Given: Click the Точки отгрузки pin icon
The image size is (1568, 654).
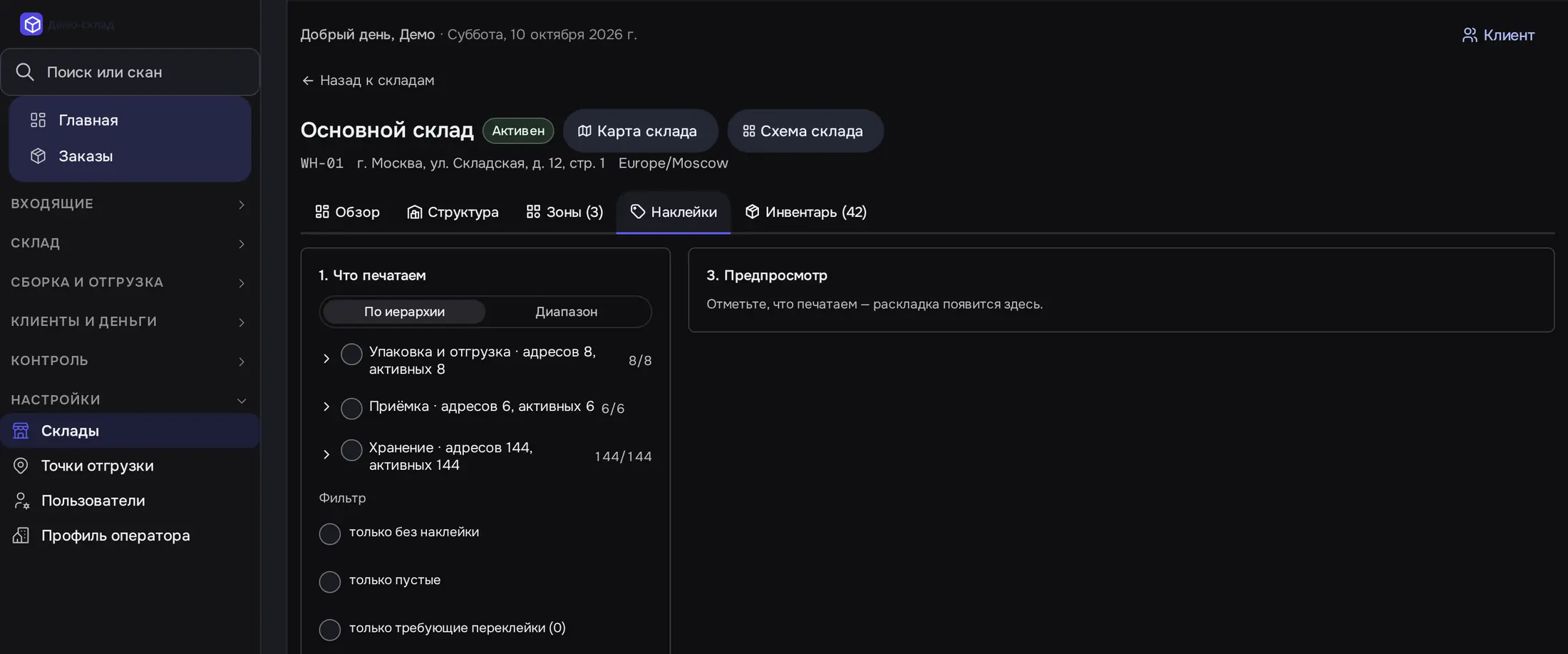Looking at the screenshot, I should click(21, 466).
